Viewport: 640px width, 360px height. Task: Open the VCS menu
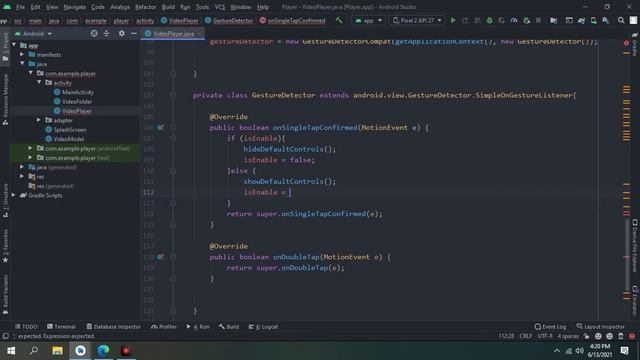[220, 7]
